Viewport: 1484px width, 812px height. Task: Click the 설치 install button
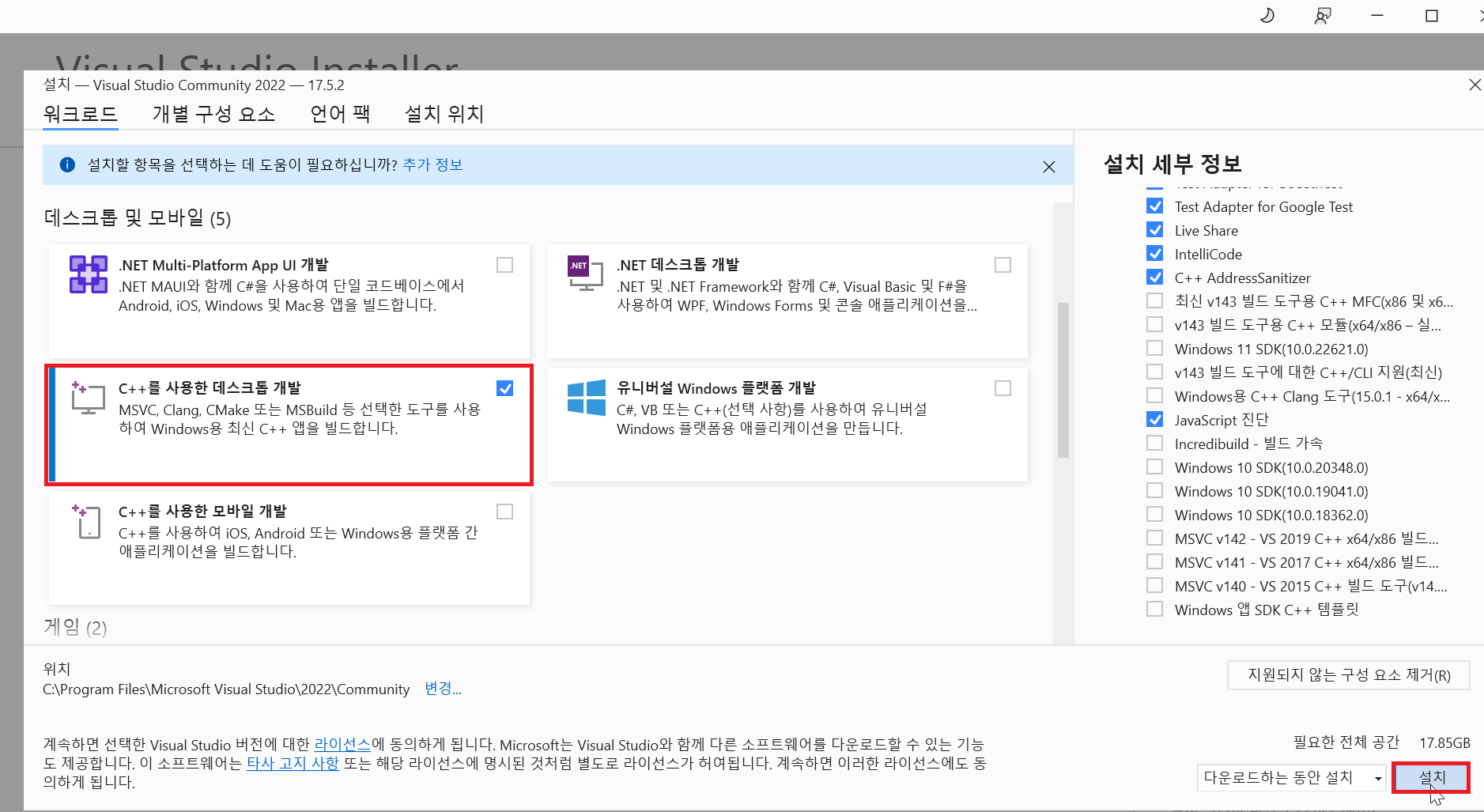click(1431, 777)
